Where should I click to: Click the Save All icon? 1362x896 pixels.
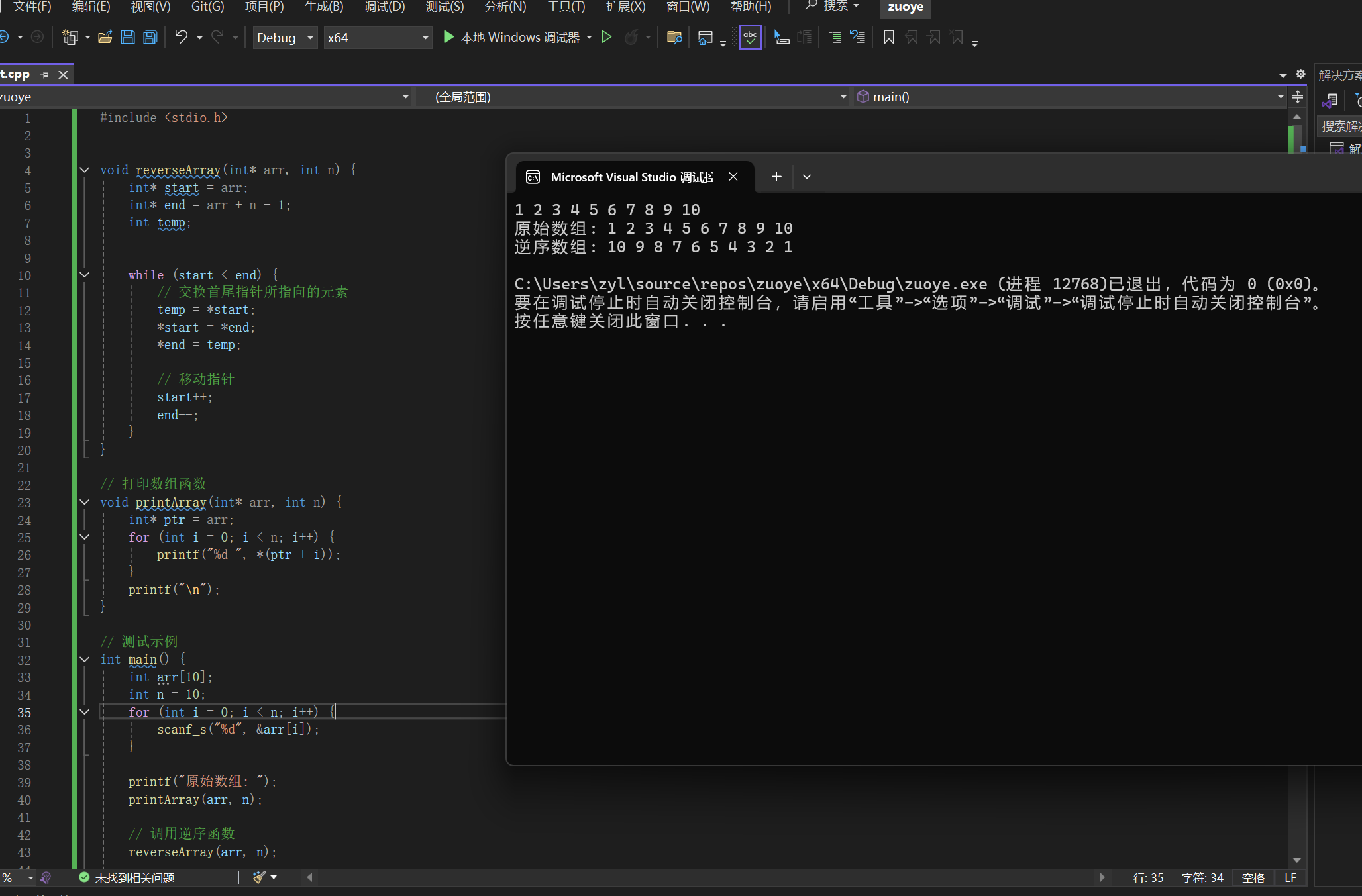[x=150, y=37]
